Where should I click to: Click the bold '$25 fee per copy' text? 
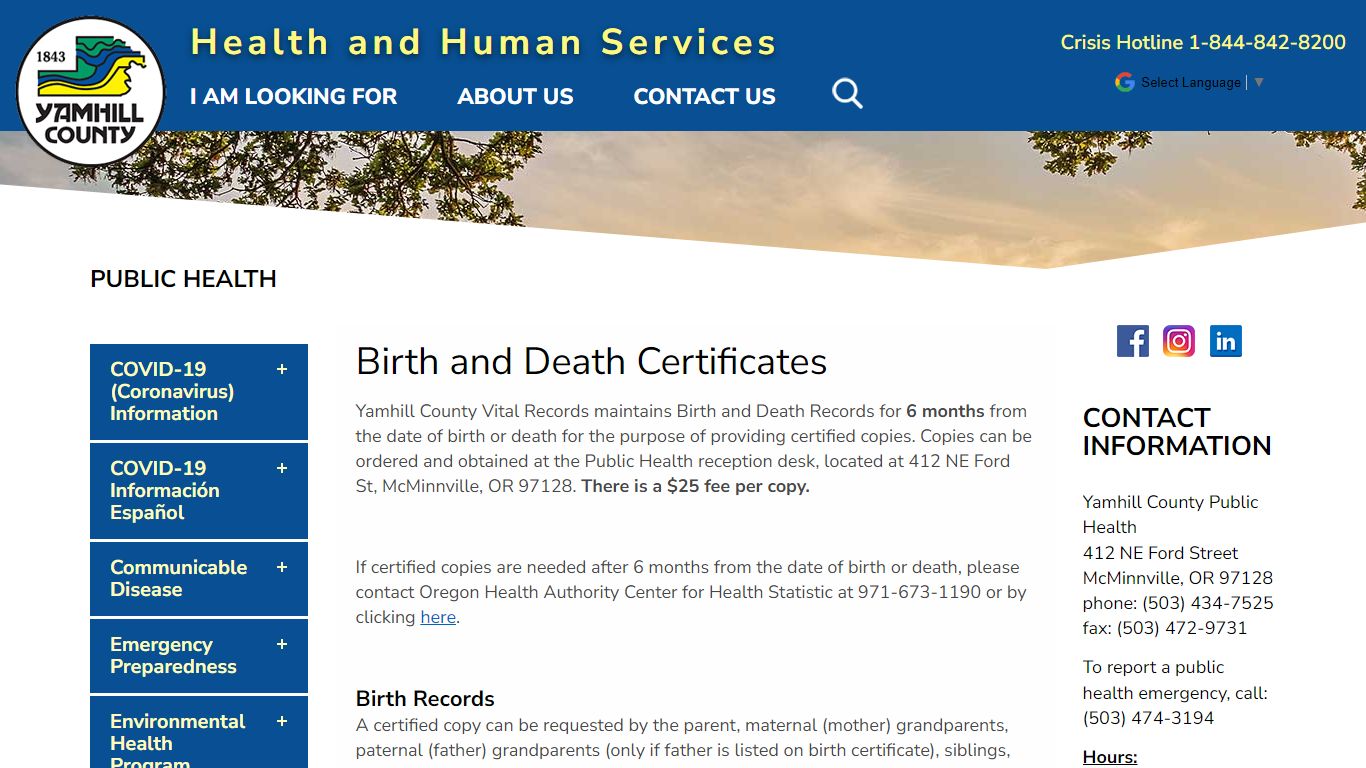click(738, 486)
